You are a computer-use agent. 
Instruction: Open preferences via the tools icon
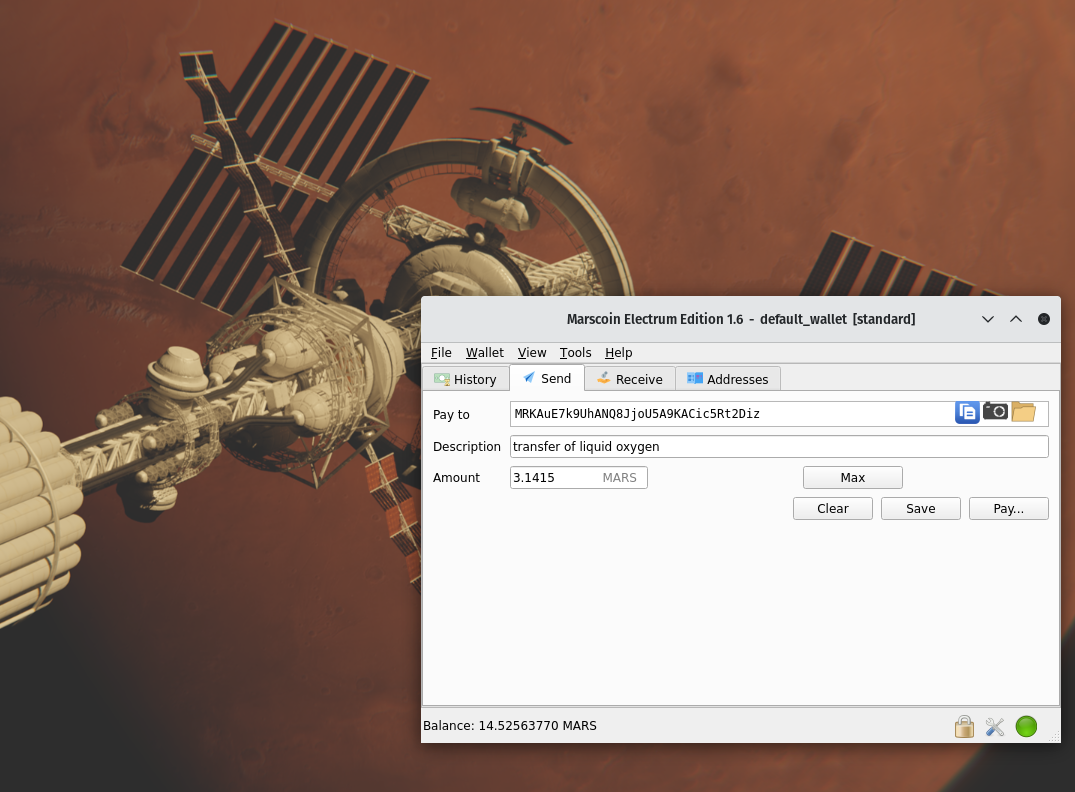[995, 726]
